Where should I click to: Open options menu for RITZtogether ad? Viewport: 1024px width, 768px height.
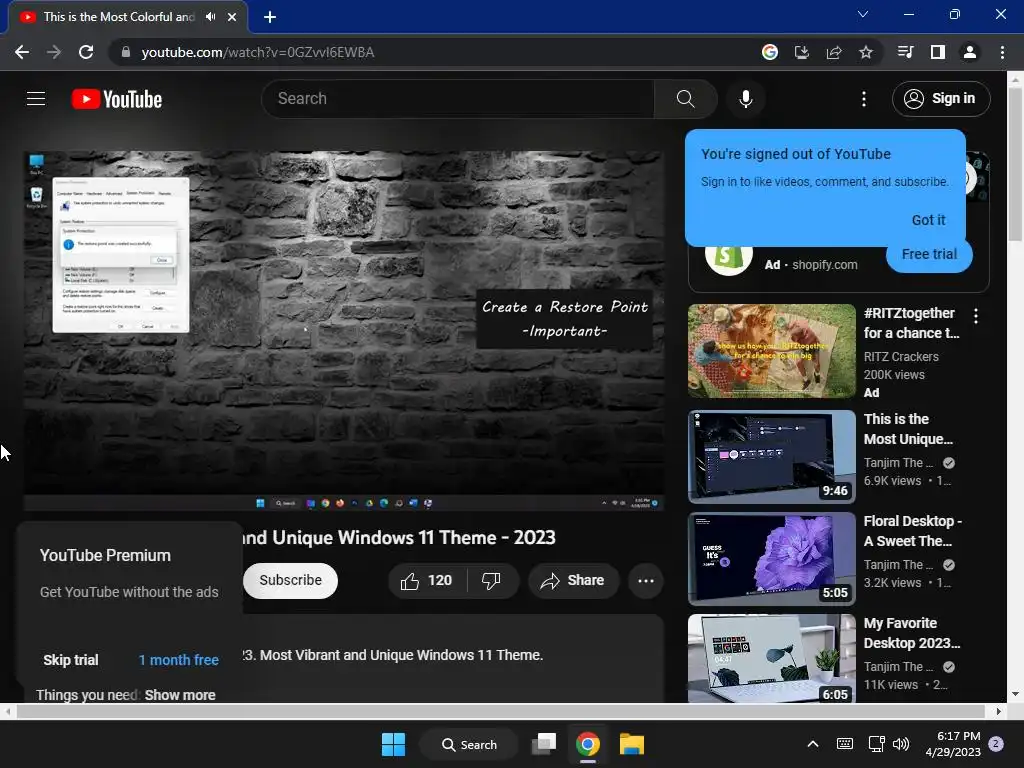976,316
